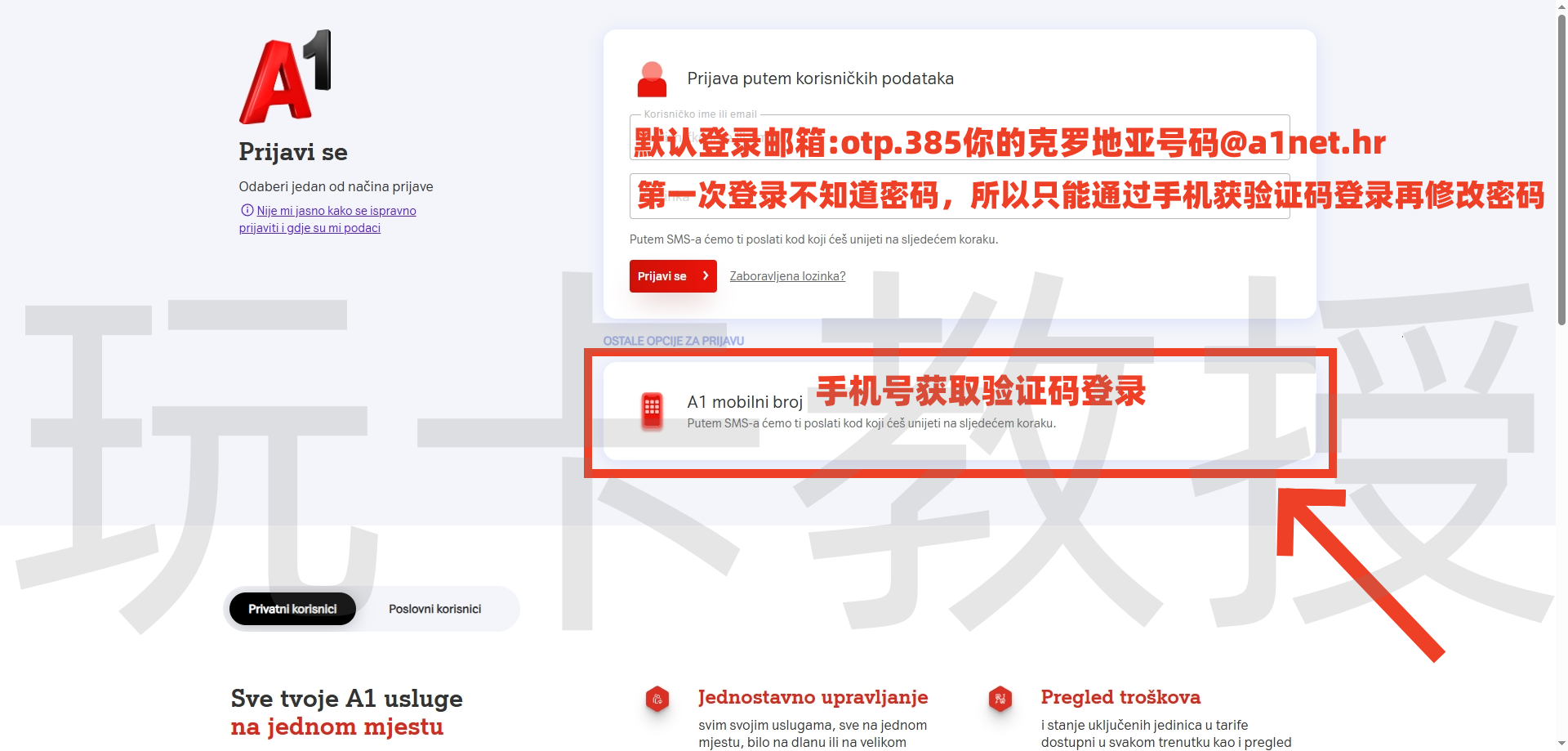Open 'Nije mi jasno kako se ispravno prijaviti' help link
This screenshot has width=1568, height=751.
coord(327,219)
